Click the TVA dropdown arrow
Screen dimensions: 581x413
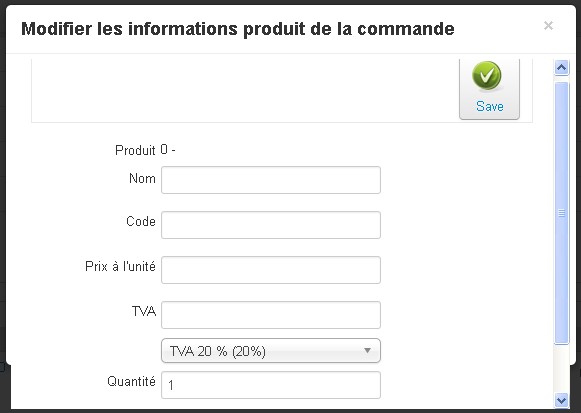(x=367, y=350)
